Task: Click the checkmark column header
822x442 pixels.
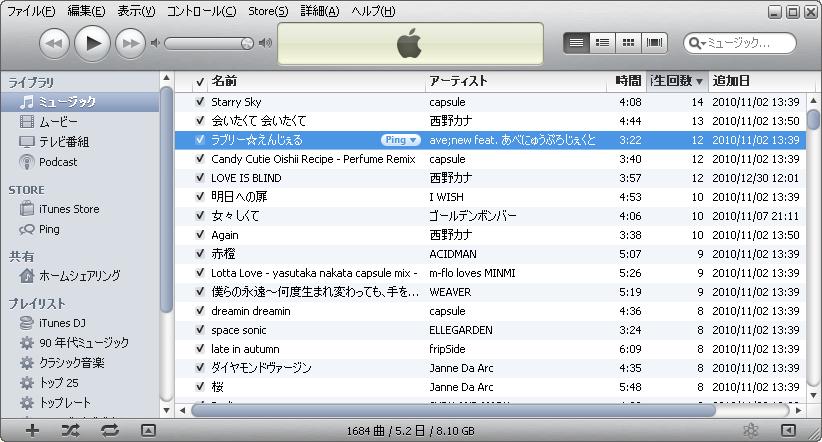Action: (x=200, y=82)
